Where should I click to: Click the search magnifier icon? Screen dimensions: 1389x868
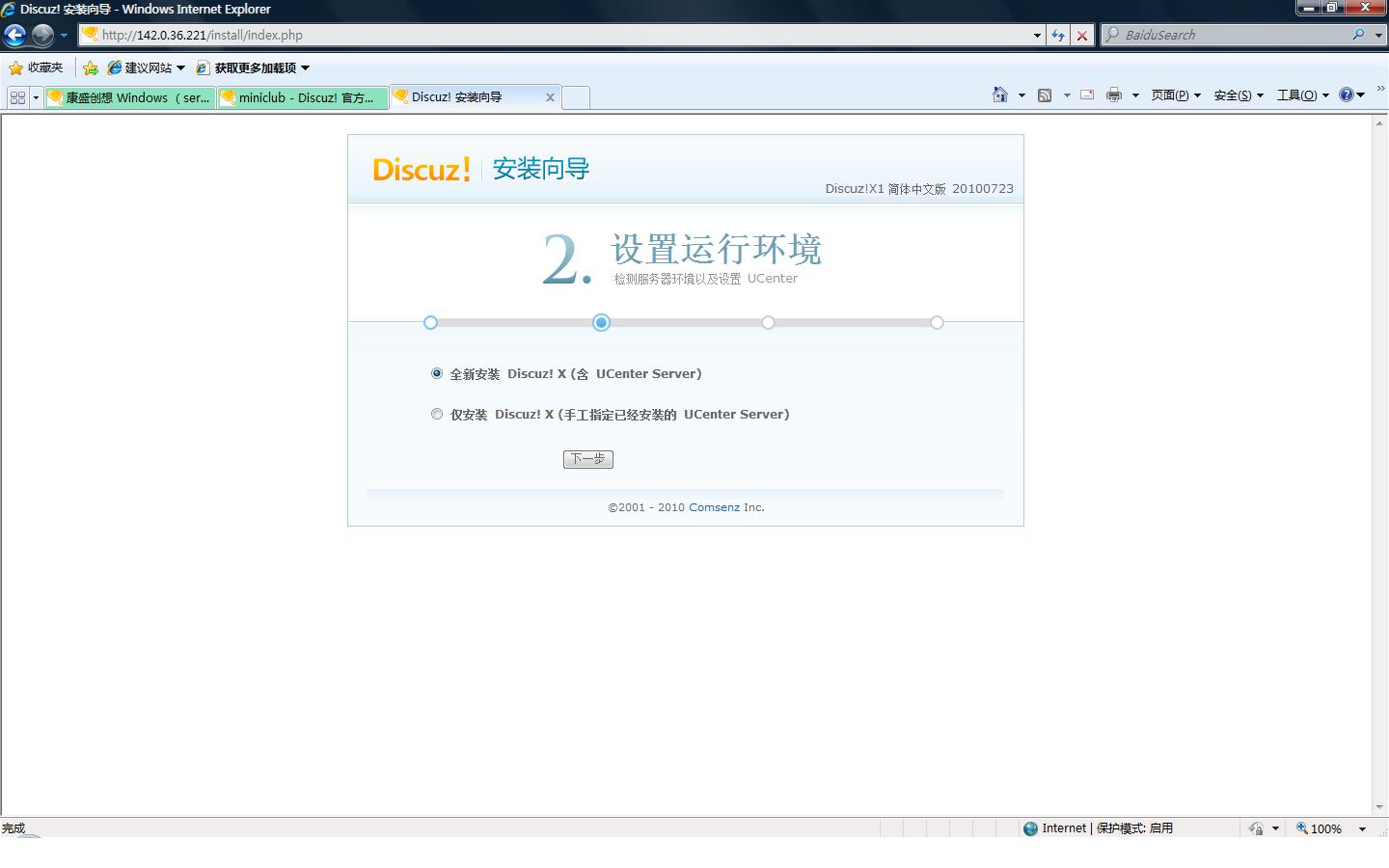tap(1358, 35)
